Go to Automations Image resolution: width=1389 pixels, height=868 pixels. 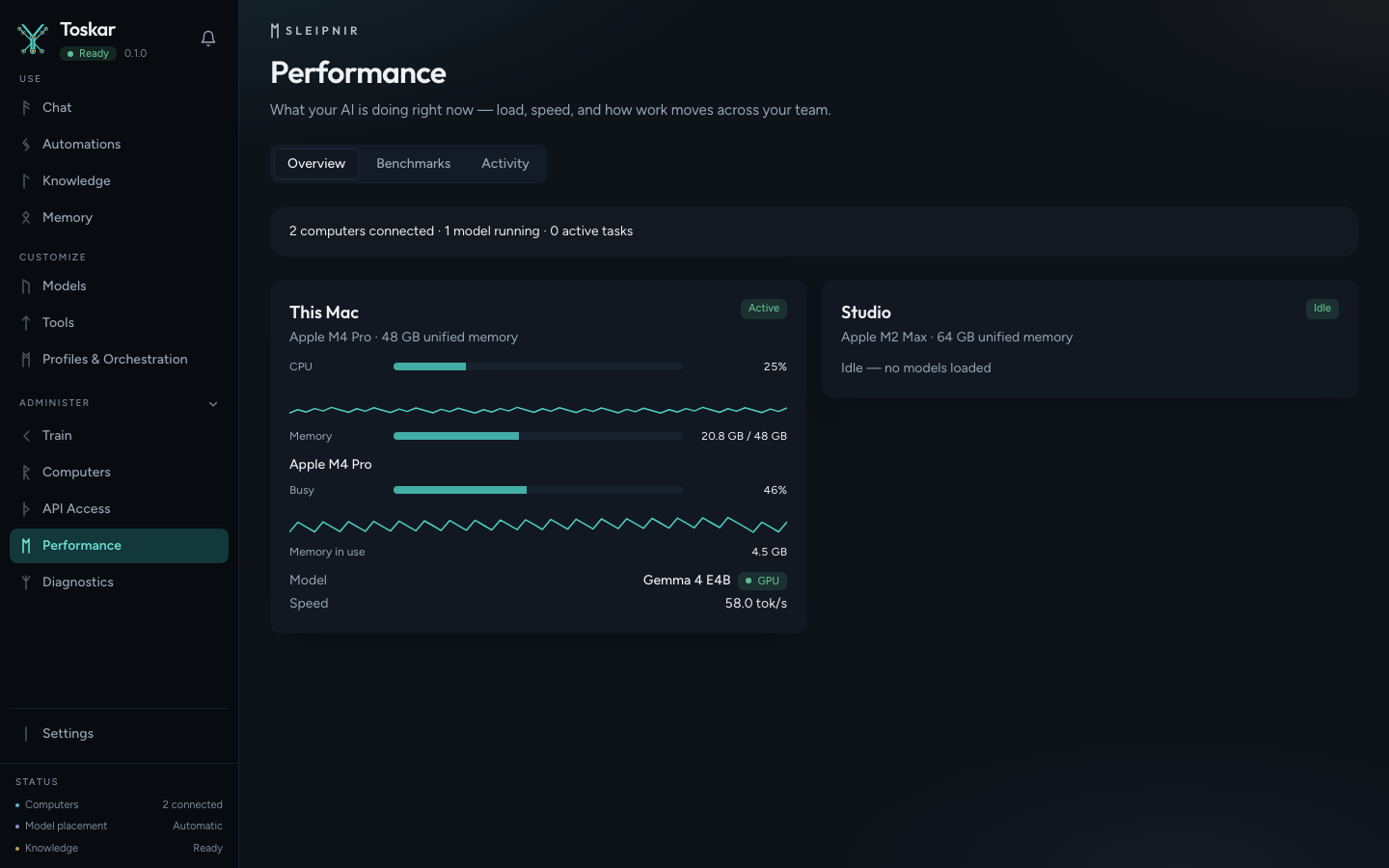click(119, 145)
